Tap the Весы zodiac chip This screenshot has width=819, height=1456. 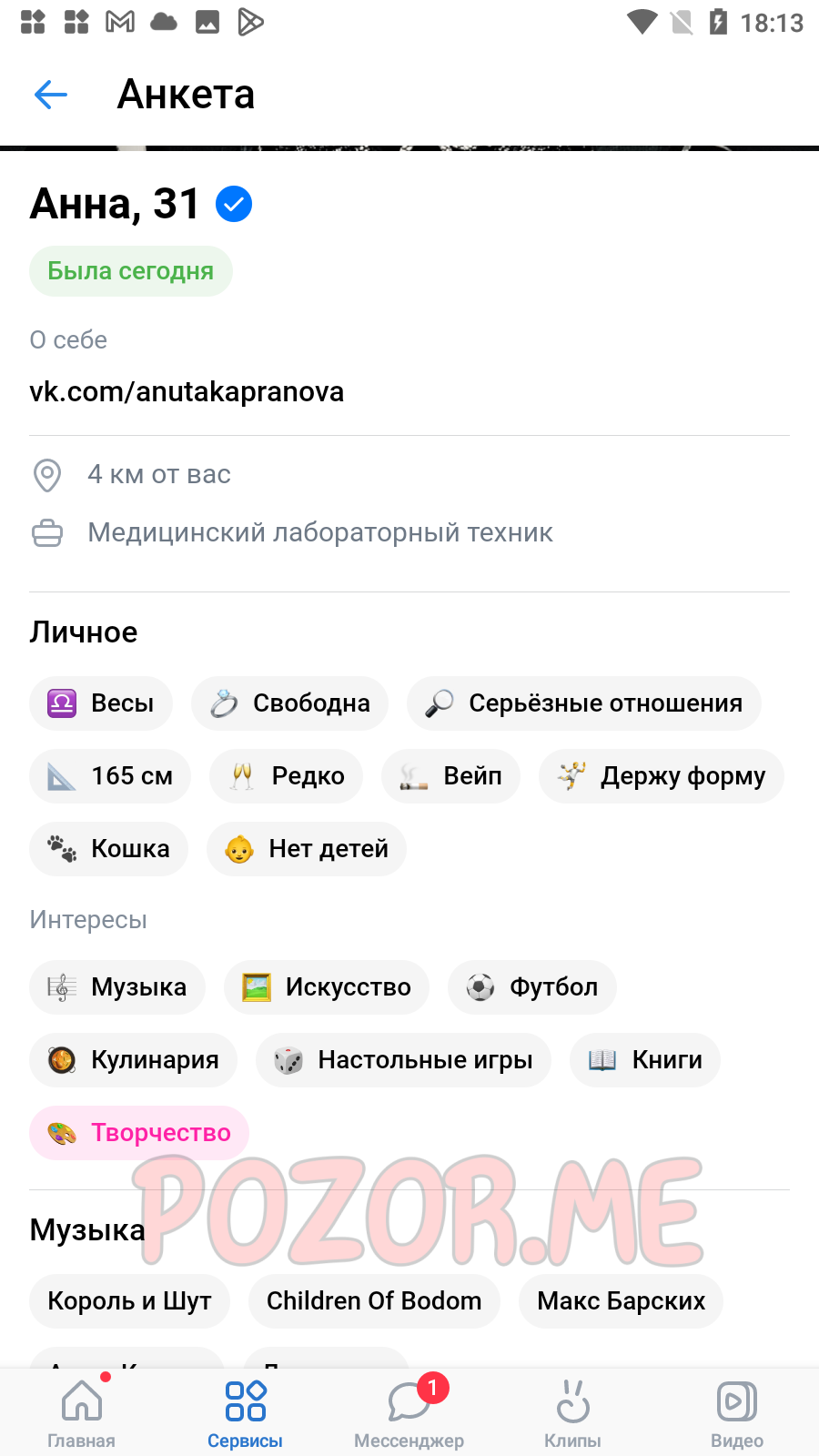click(x=101, y=703)
